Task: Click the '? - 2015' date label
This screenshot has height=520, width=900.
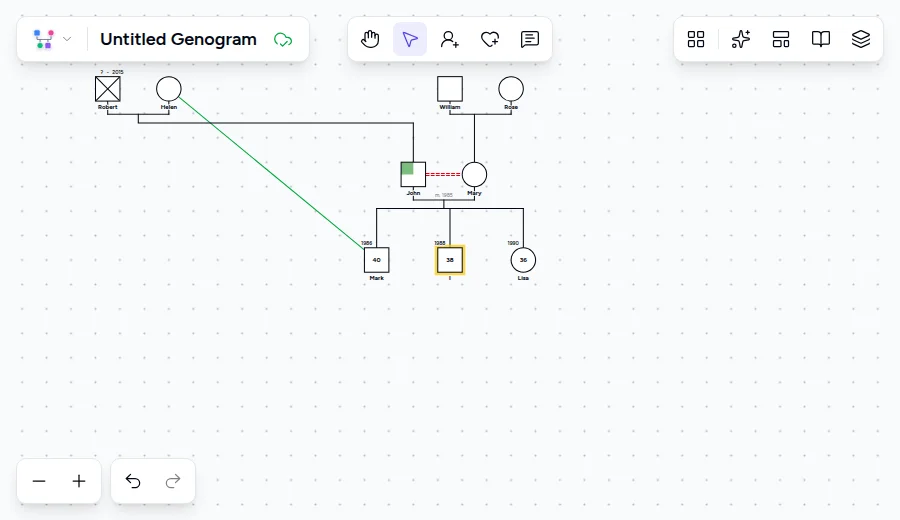Action: [x=112, y=72]
